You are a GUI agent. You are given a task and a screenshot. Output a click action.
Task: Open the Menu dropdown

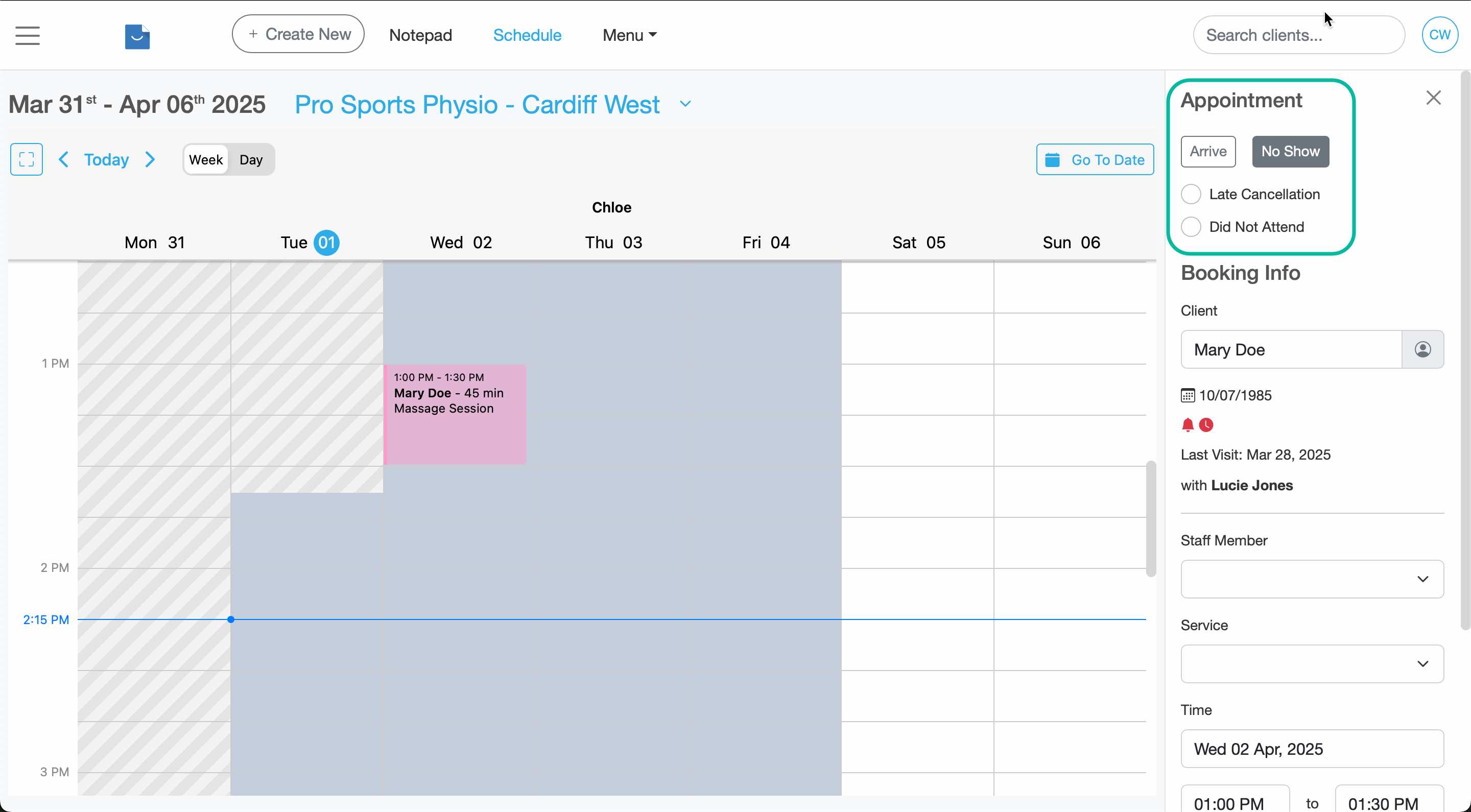[629, 35]
